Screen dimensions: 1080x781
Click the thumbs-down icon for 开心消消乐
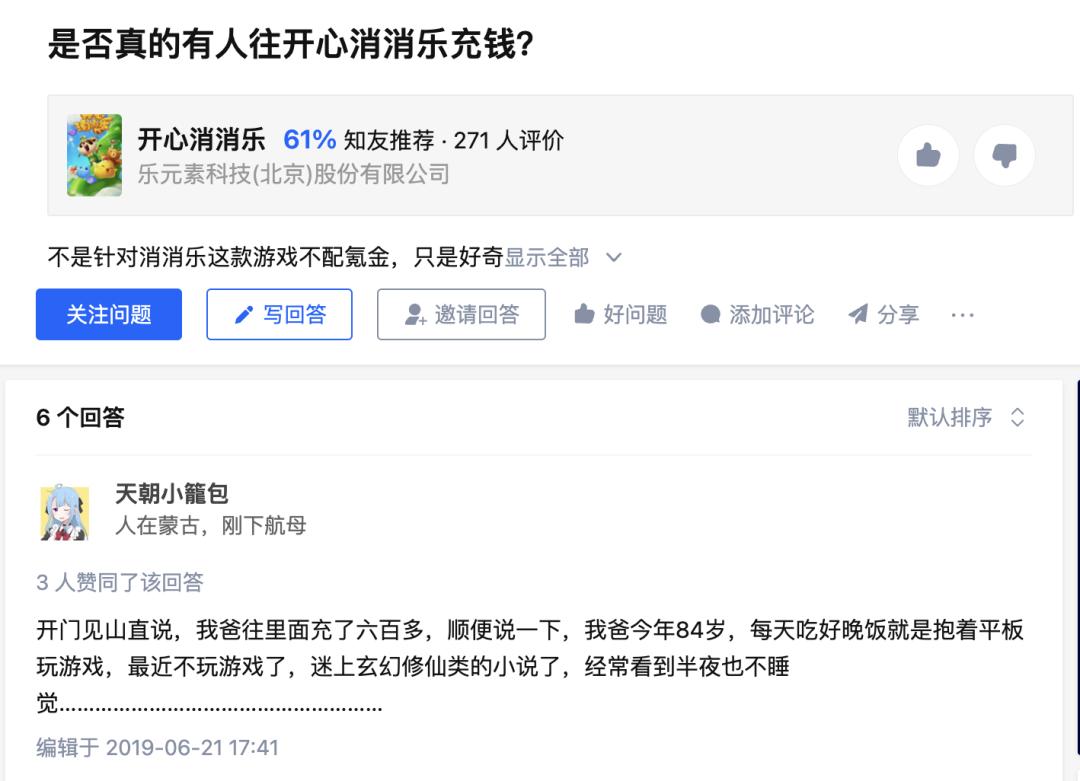coord(1004,155)
